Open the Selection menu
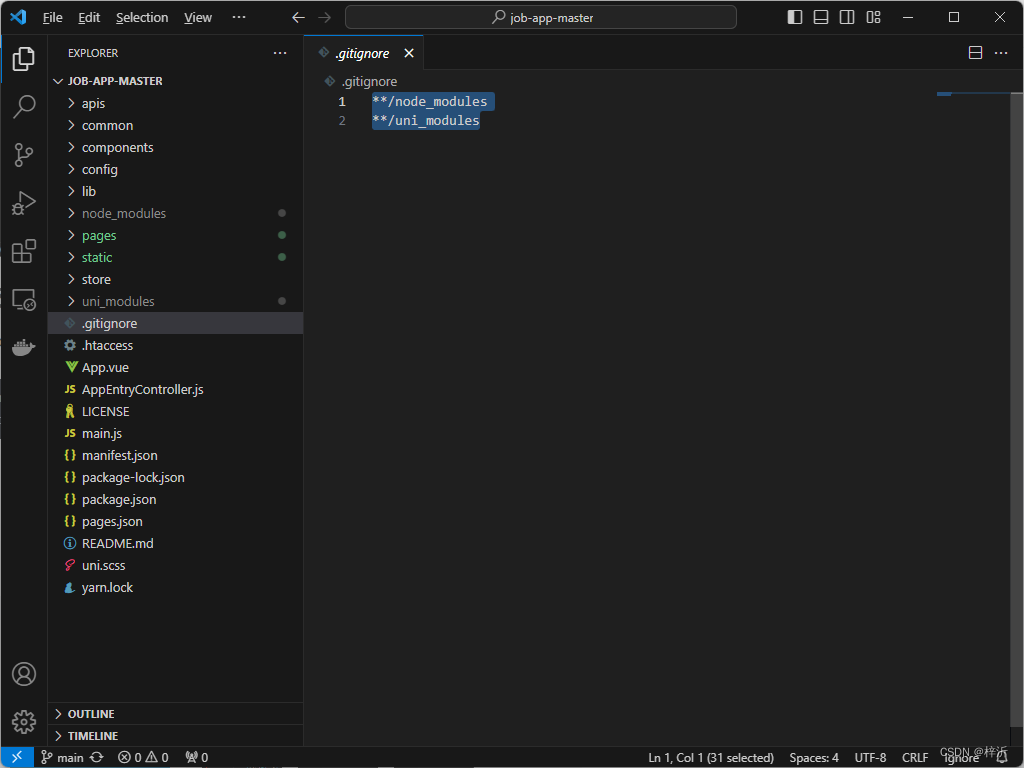The image size is (1024, 768). [142, 17]
